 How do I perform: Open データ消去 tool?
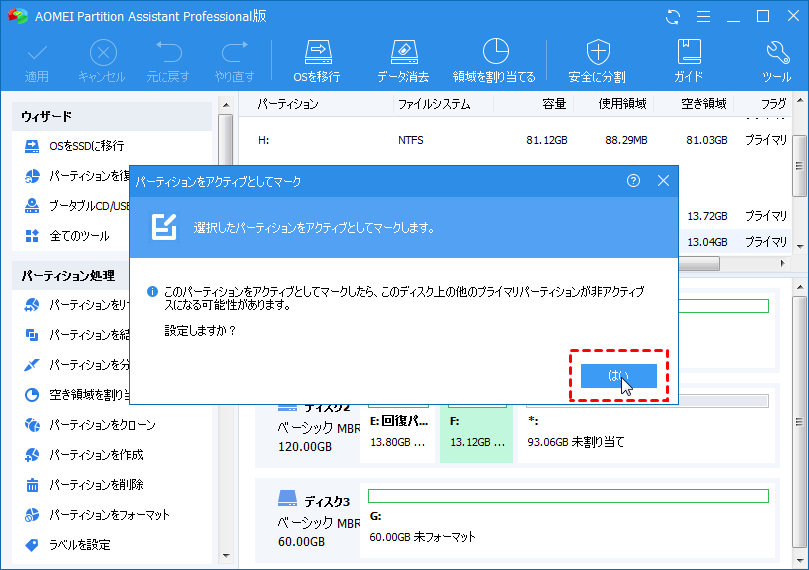coord(403,62)
